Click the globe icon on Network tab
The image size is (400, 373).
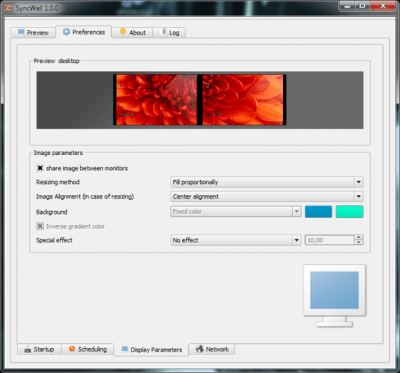coord(200,349)
